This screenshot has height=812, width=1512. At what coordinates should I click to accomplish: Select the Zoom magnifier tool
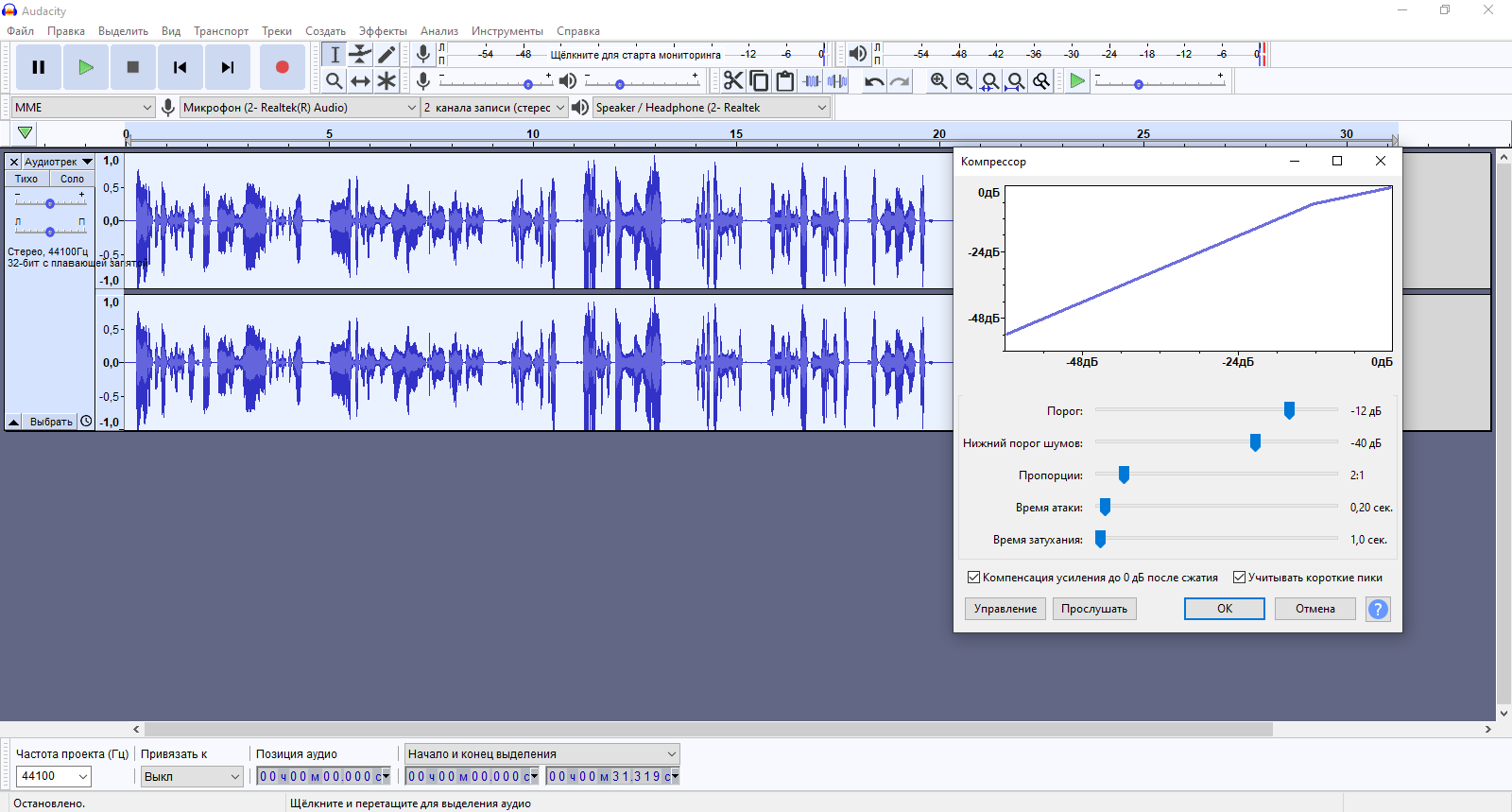pos(335,81)
